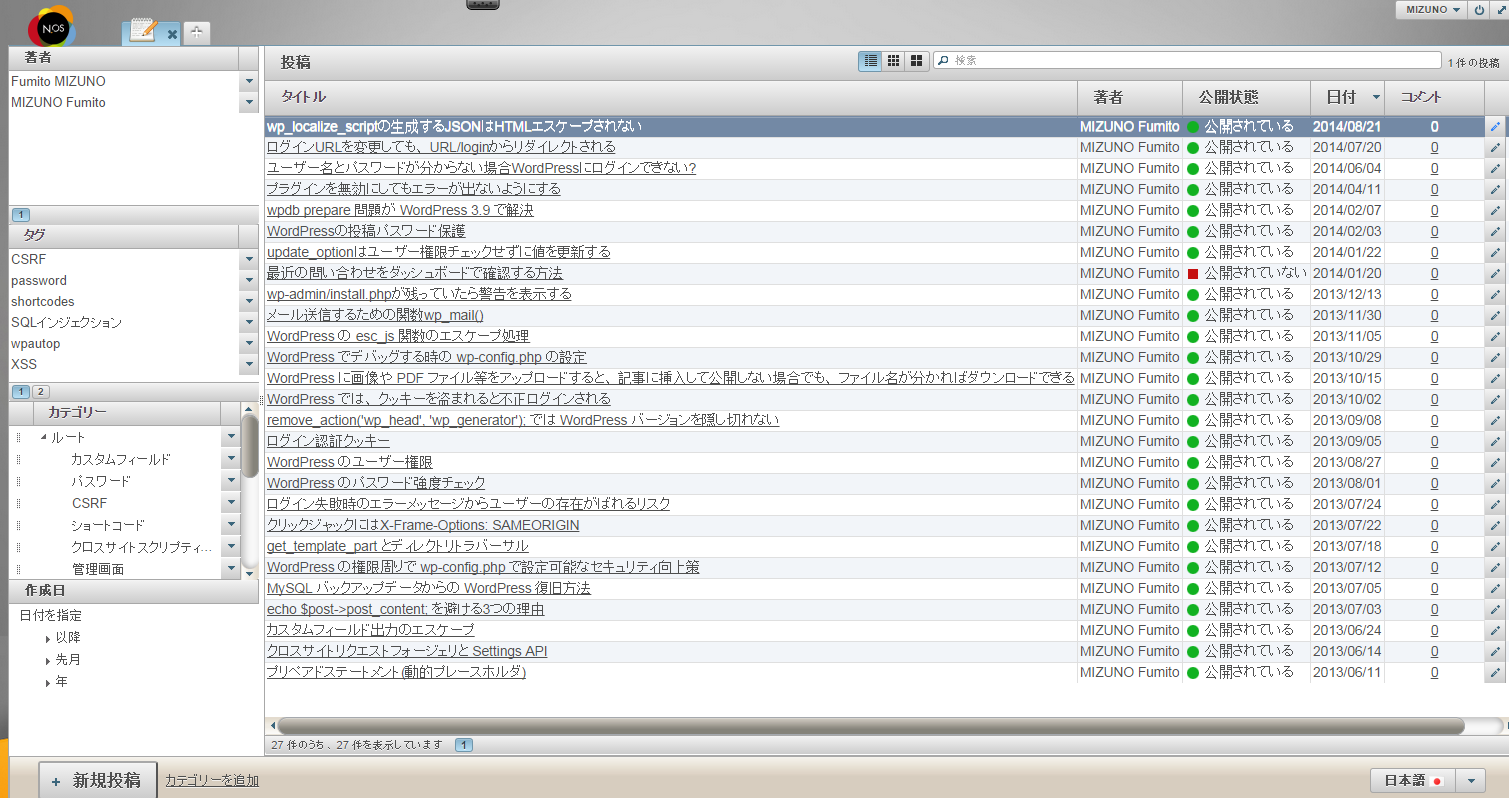Click pencil icon for wp-admin/install.php row
Viewport: 1509px width, 798px height.
point(1495,294)
